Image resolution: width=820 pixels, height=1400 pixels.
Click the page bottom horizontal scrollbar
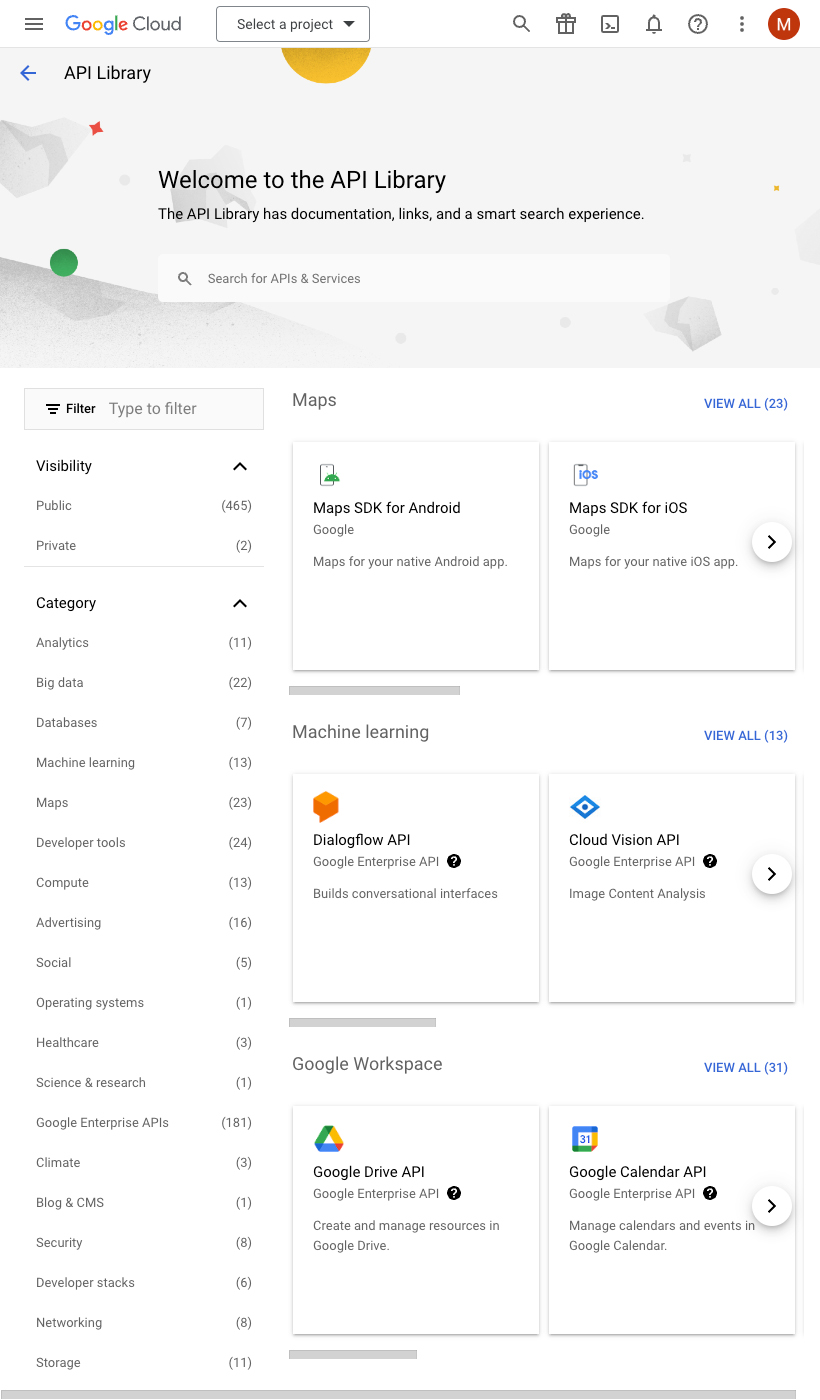398,1394
